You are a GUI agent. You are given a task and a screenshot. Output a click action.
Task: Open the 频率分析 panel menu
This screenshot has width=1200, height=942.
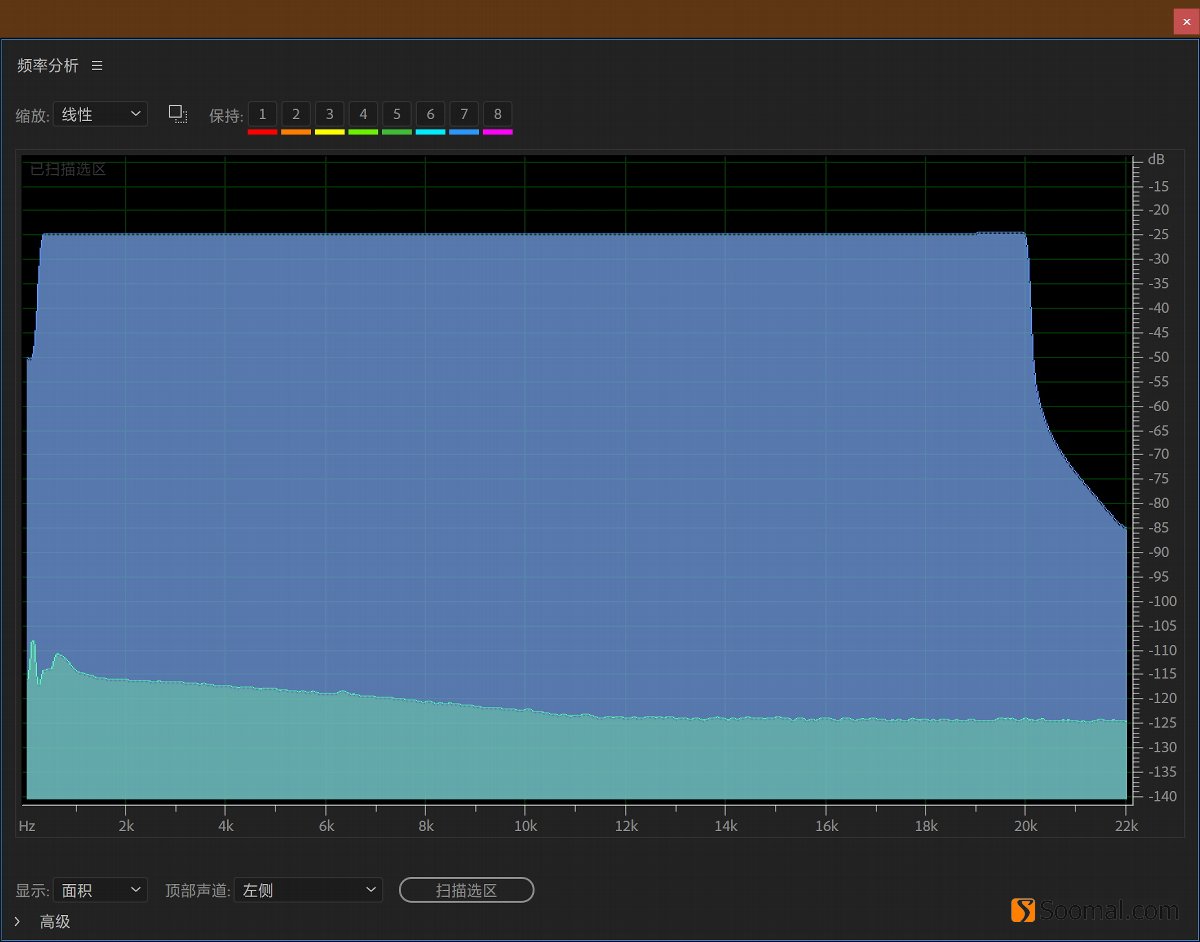pos(97,65)
